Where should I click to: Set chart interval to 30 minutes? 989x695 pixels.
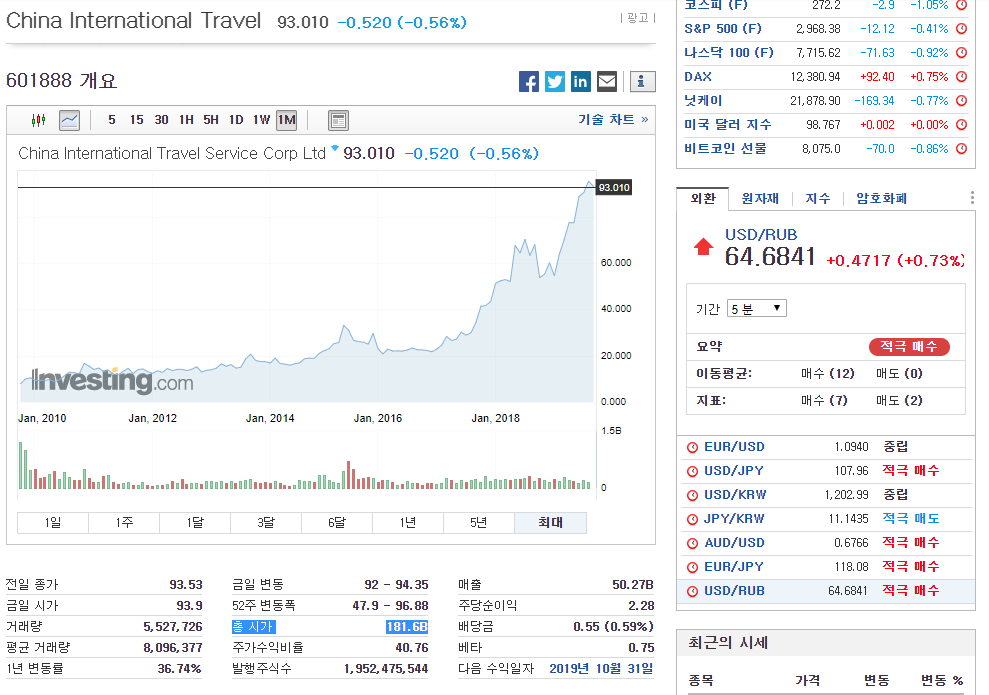(161, 120)
